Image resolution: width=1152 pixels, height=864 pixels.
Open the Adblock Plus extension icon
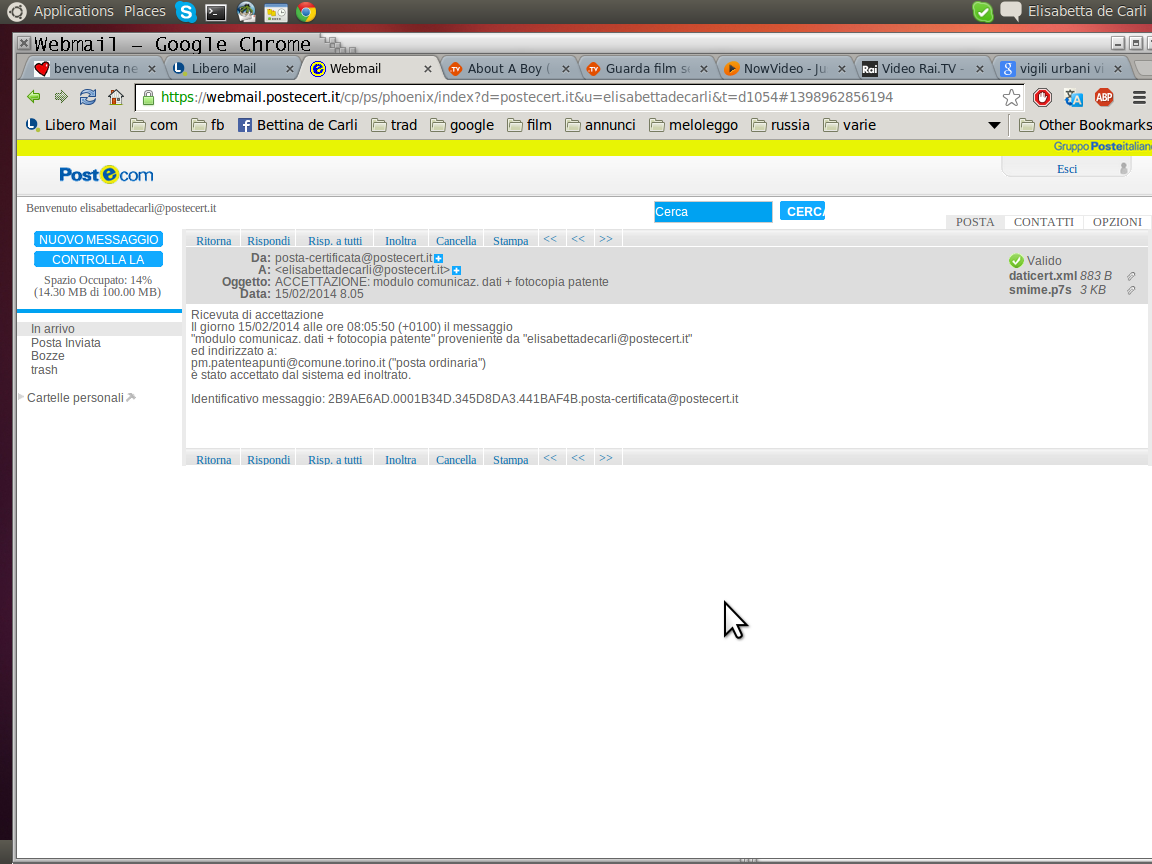coord(1104,97)
